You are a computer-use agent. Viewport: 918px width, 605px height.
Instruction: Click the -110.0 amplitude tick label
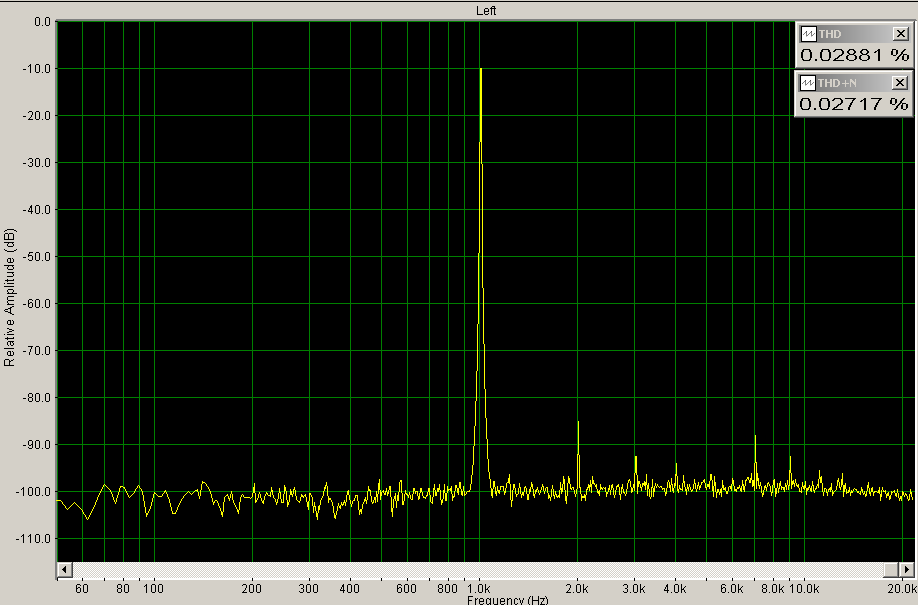(x=34, y=538)
